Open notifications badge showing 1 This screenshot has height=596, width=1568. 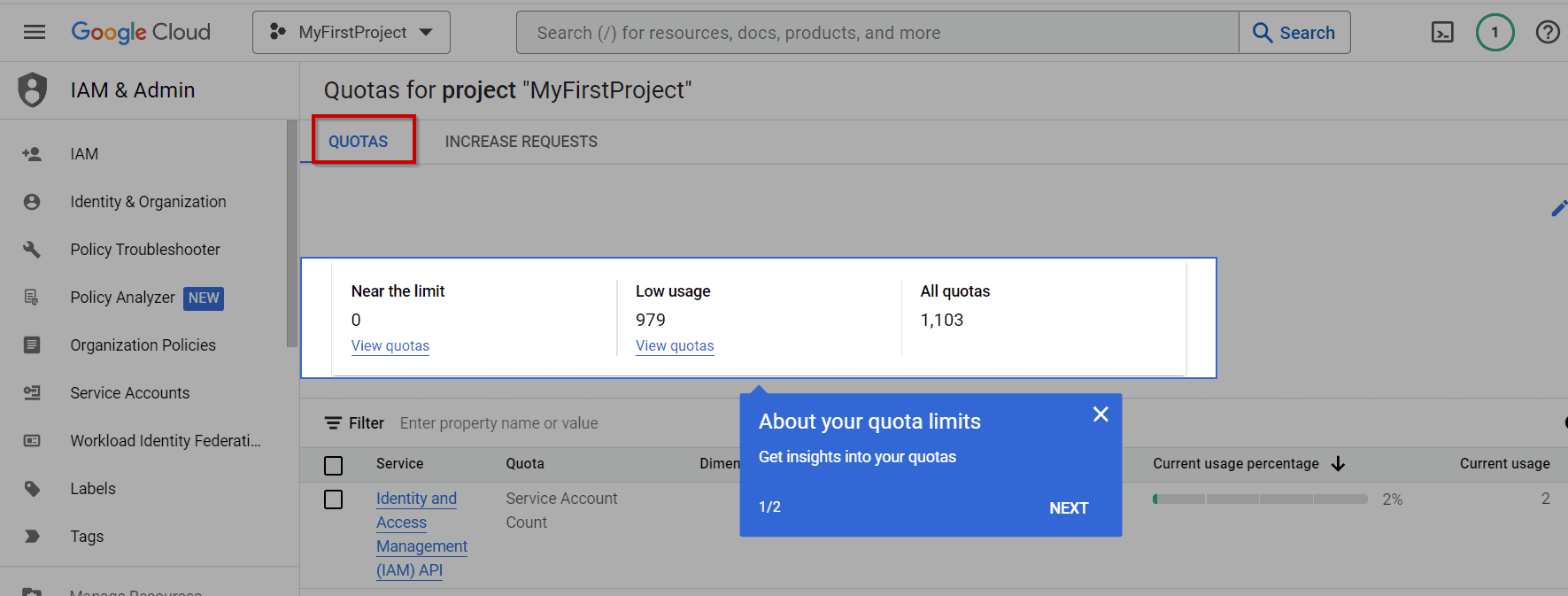1495,33
